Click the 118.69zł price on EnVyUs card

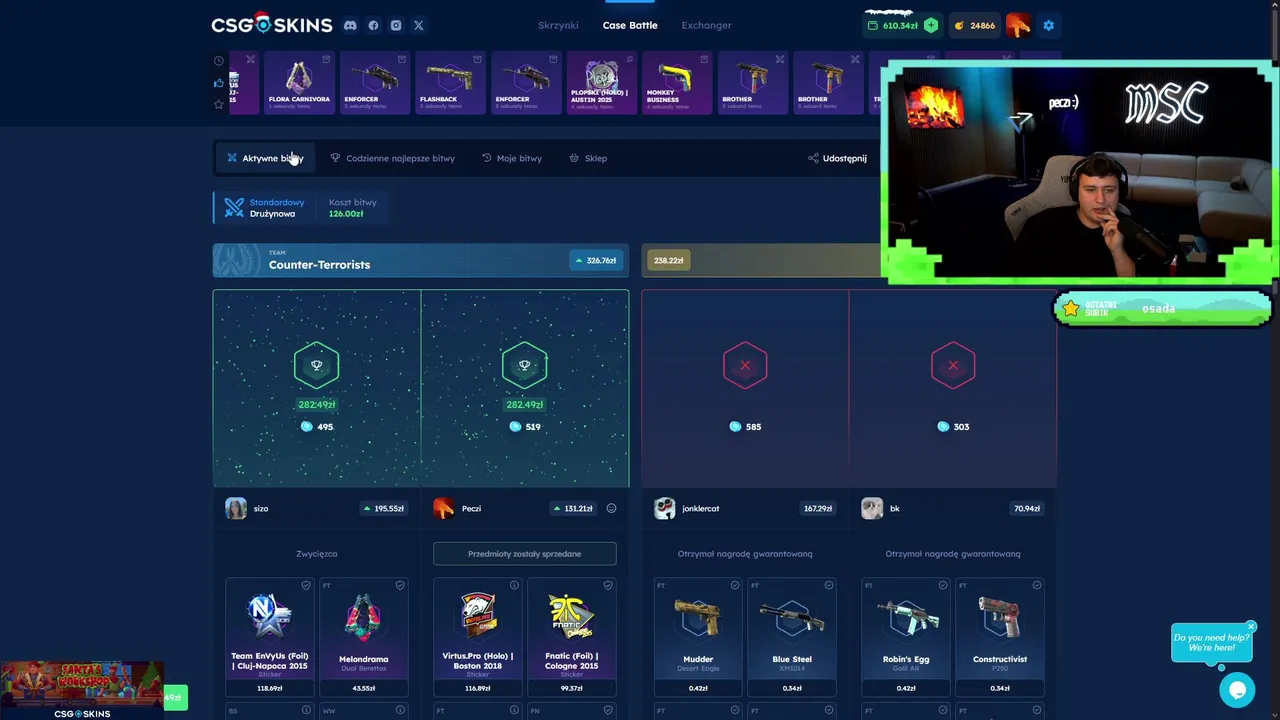point(270,688)
